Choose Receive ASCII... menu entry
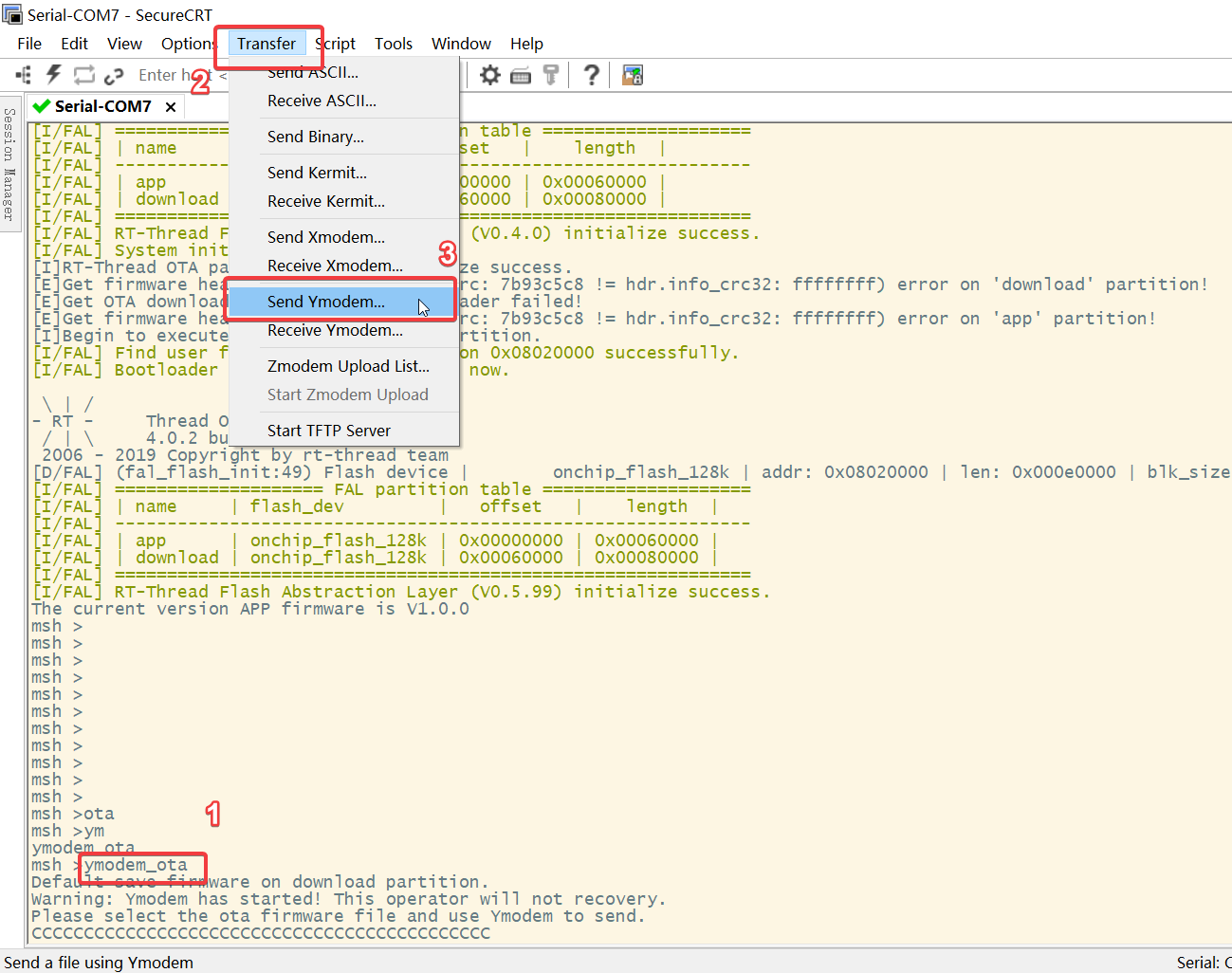1232x973 pixels. point(344,101)
